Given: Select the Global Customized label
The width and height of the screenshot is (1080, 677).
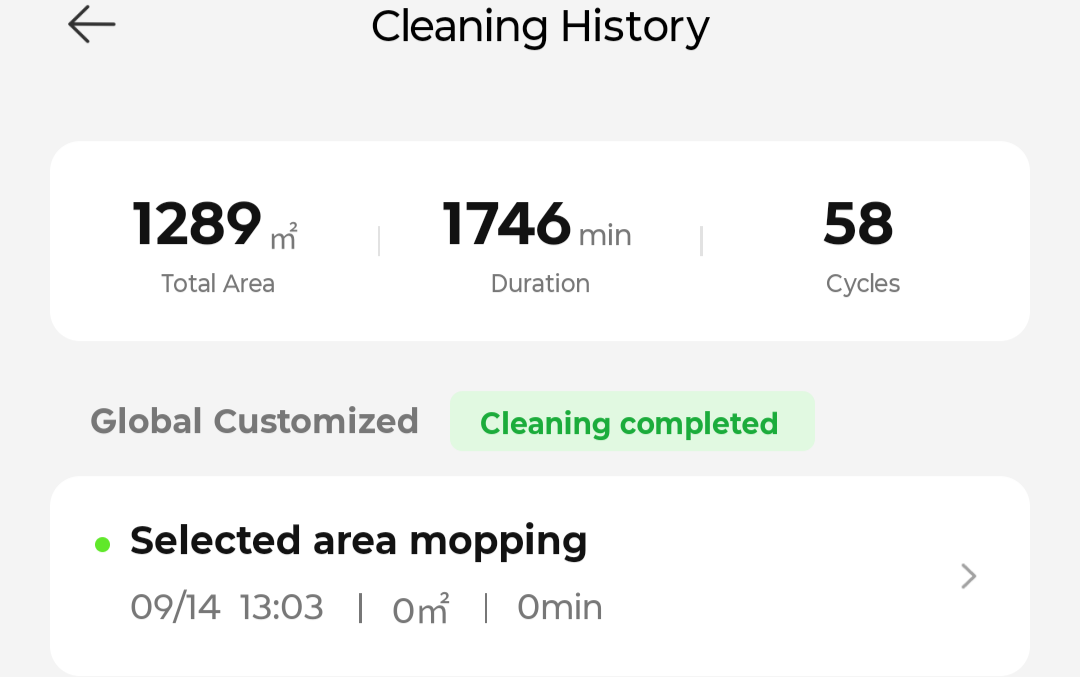Looking at the screenshot, I should 254,421.
